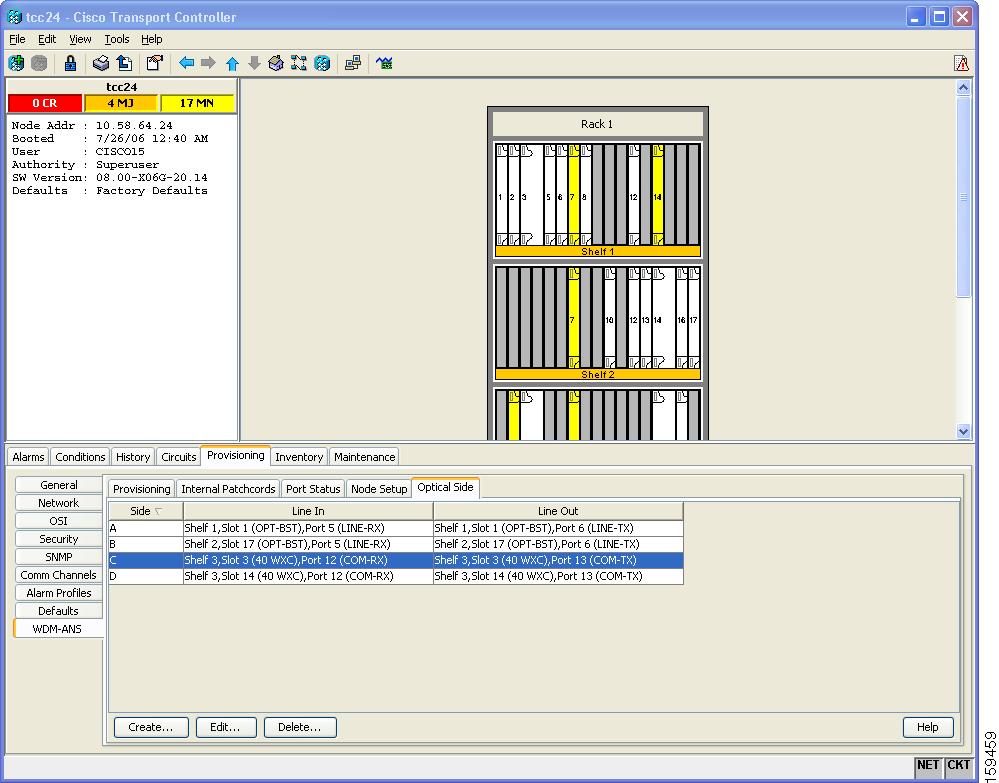Click the yellow 17 MN alarm counter

[197, 103]
